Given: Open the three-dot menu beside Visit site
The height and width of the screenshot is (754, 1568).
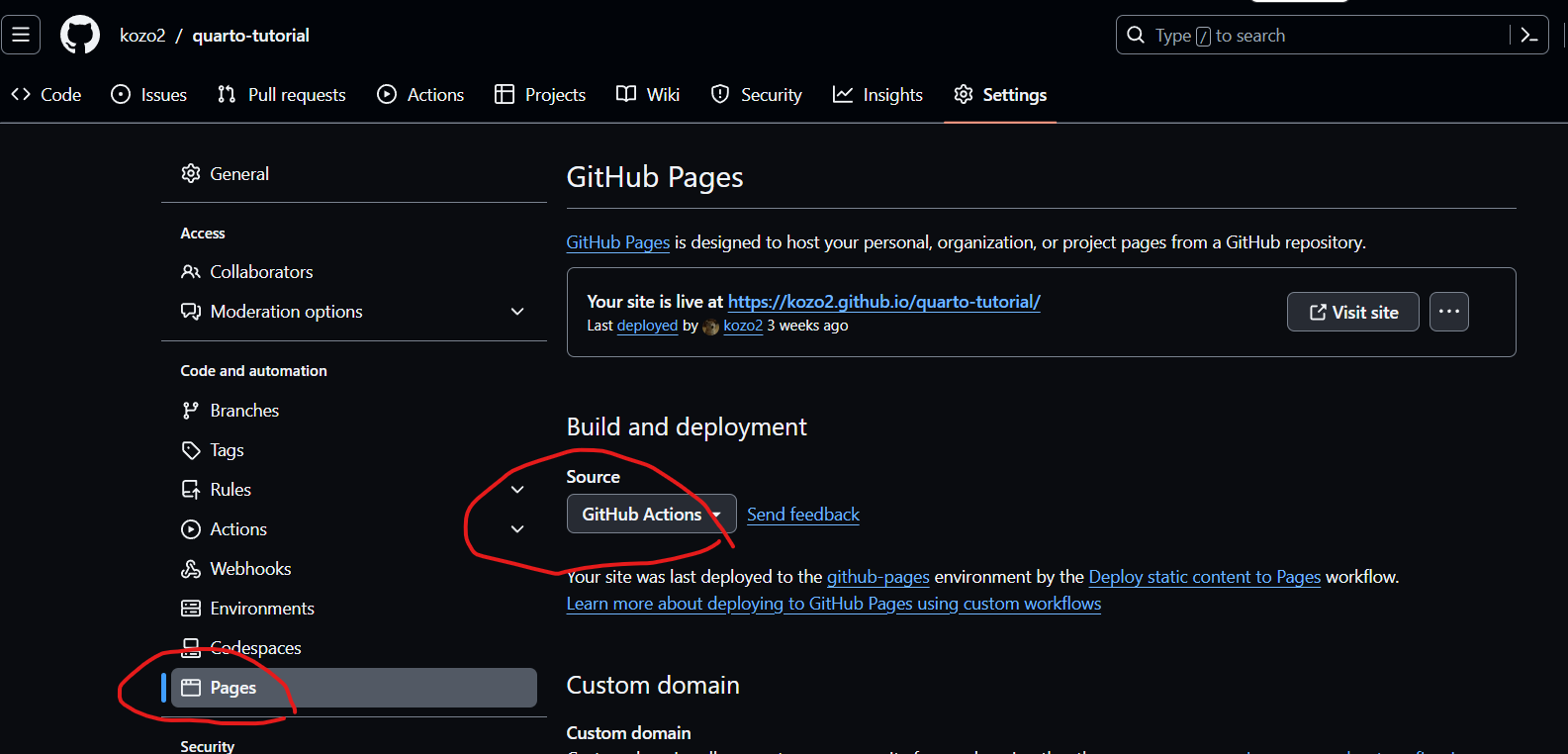Looking at the screenshot, I should (x=1448, y=312).
